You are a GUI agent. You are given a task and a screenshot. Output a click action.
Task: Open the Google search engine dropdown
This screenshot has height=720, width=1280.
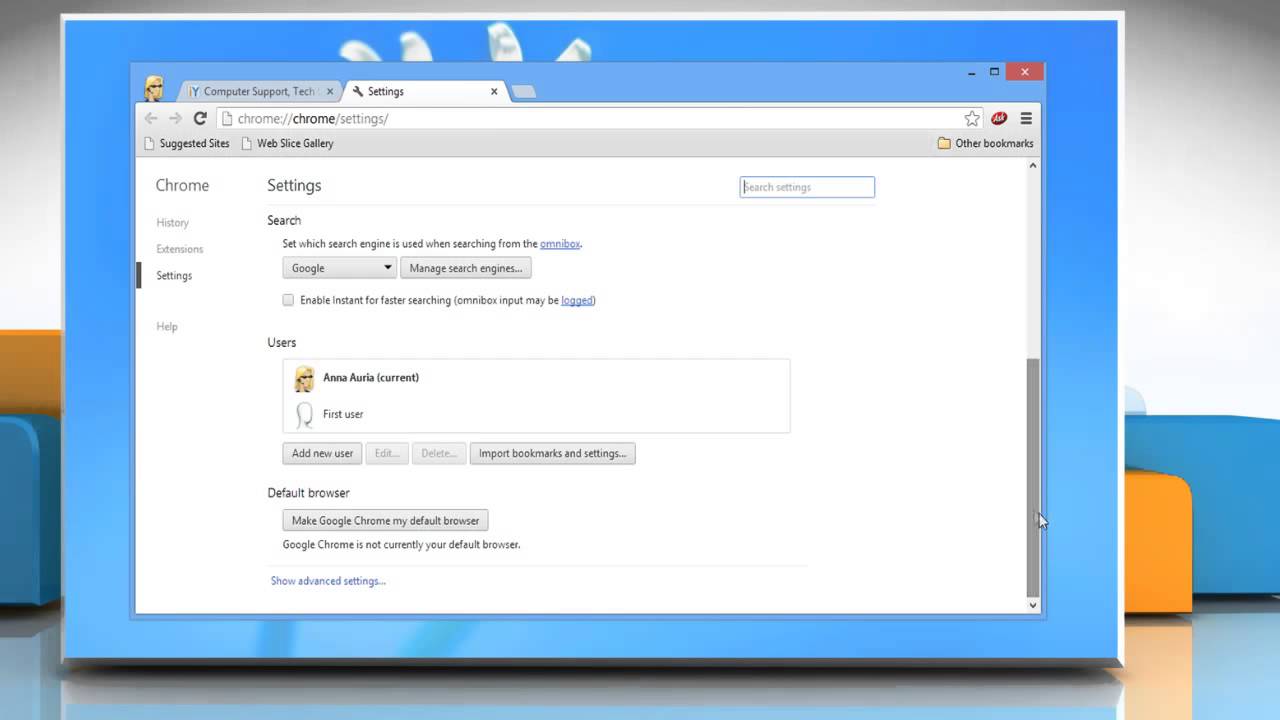point(340,268)
